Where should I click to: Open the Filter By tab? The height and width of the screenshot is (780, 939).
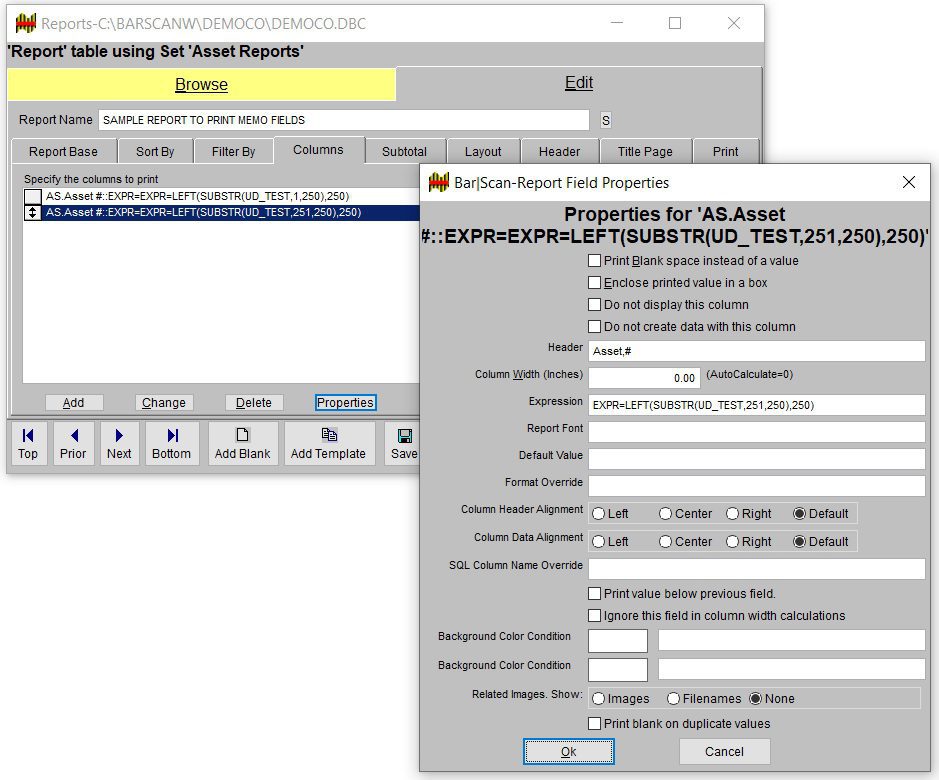[234, 152]
